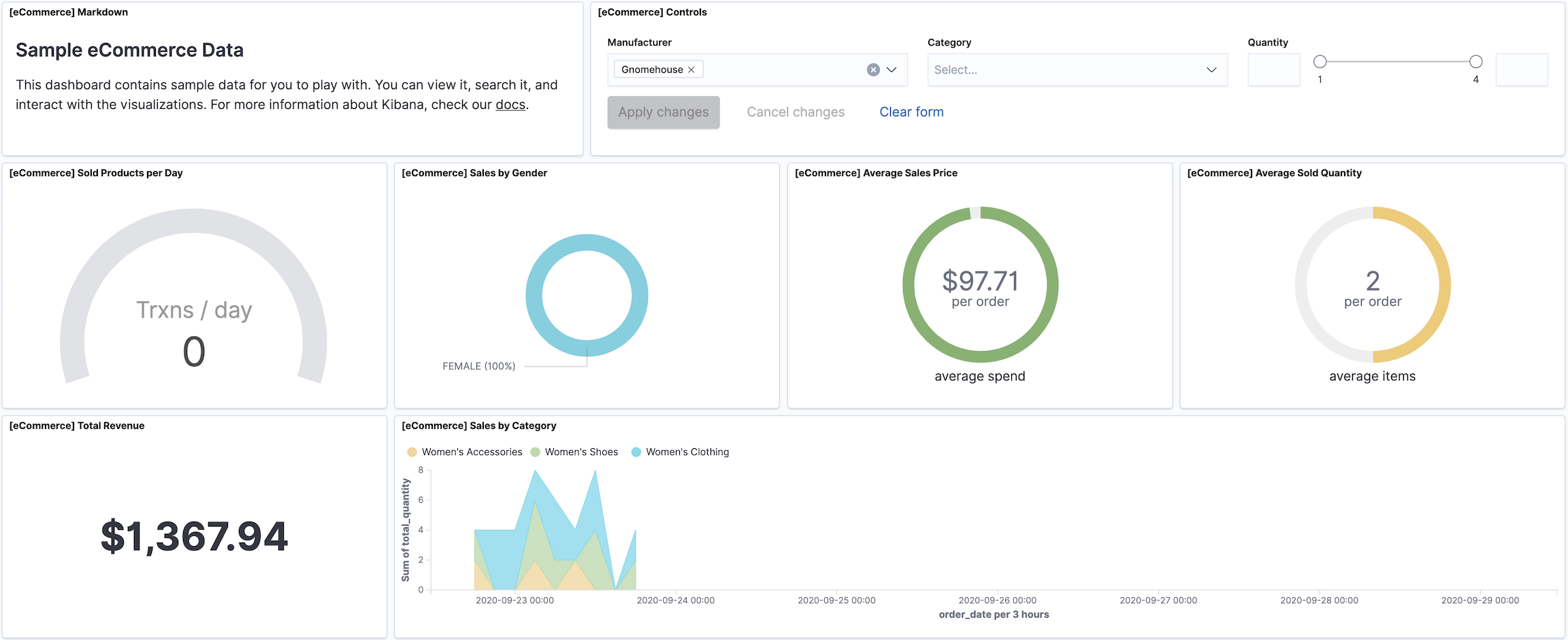This screenshot has height=640, width=1568.
Task: Click the Quantity maximum input field
Action: pos(1522,70)
